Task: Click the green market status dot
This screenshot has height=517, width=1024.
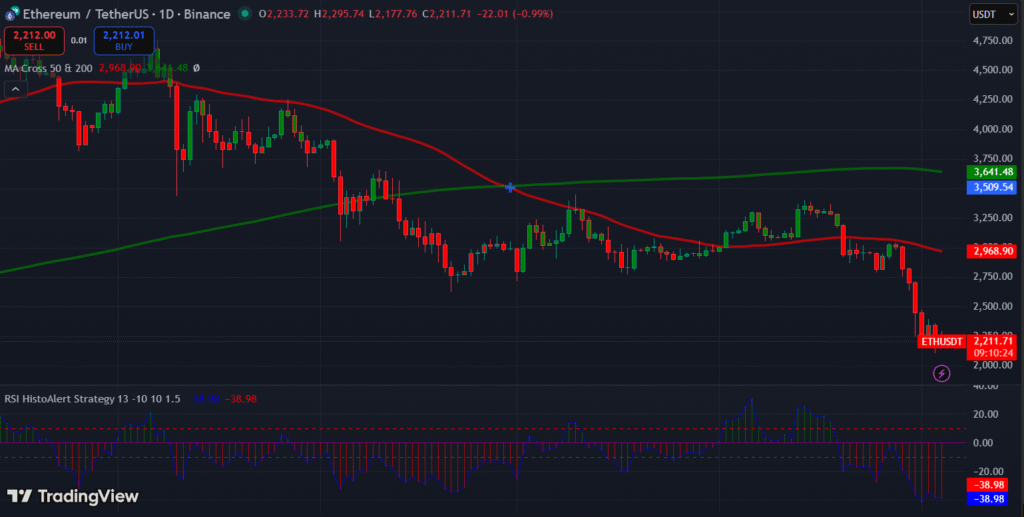Action: point(244,15)
